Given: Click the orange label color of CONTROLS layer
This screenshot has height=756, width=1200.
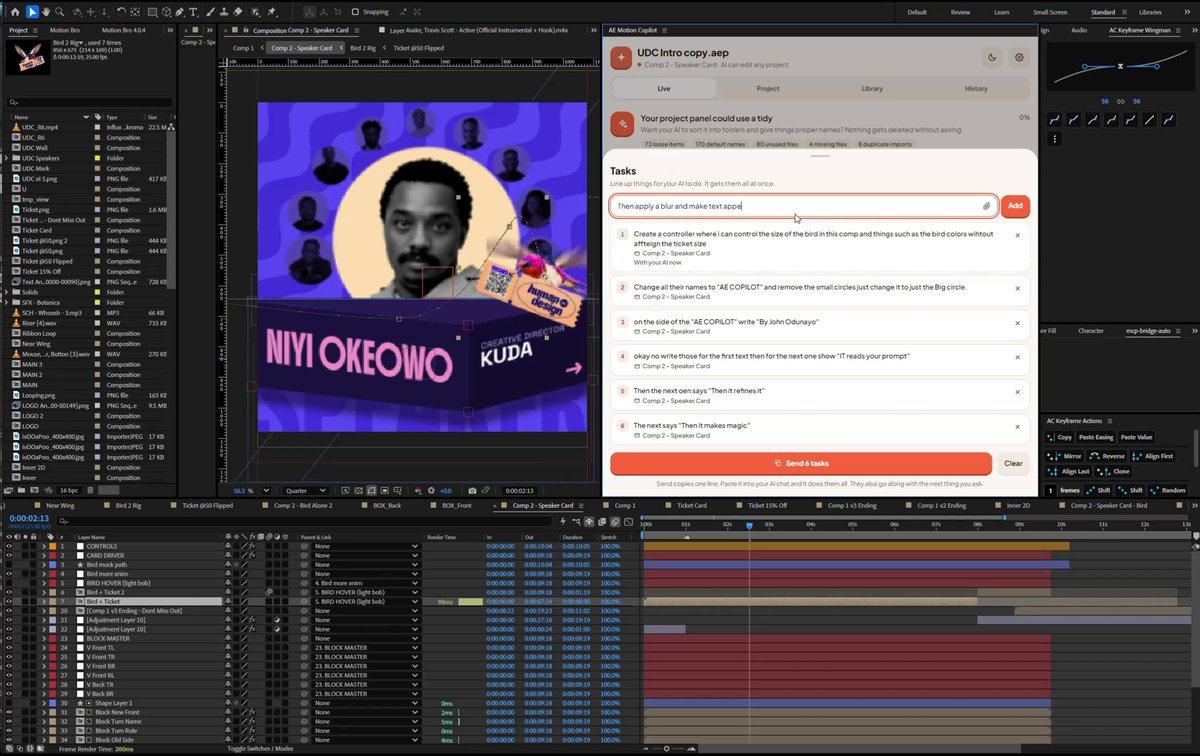Looking at the screenshot, I should (53, 546).
